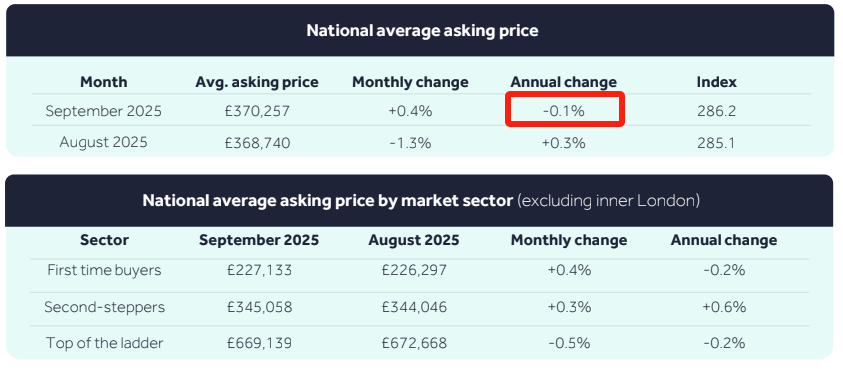Select the £672,668 August price
The image size is (843, 370).
point(414,343)
